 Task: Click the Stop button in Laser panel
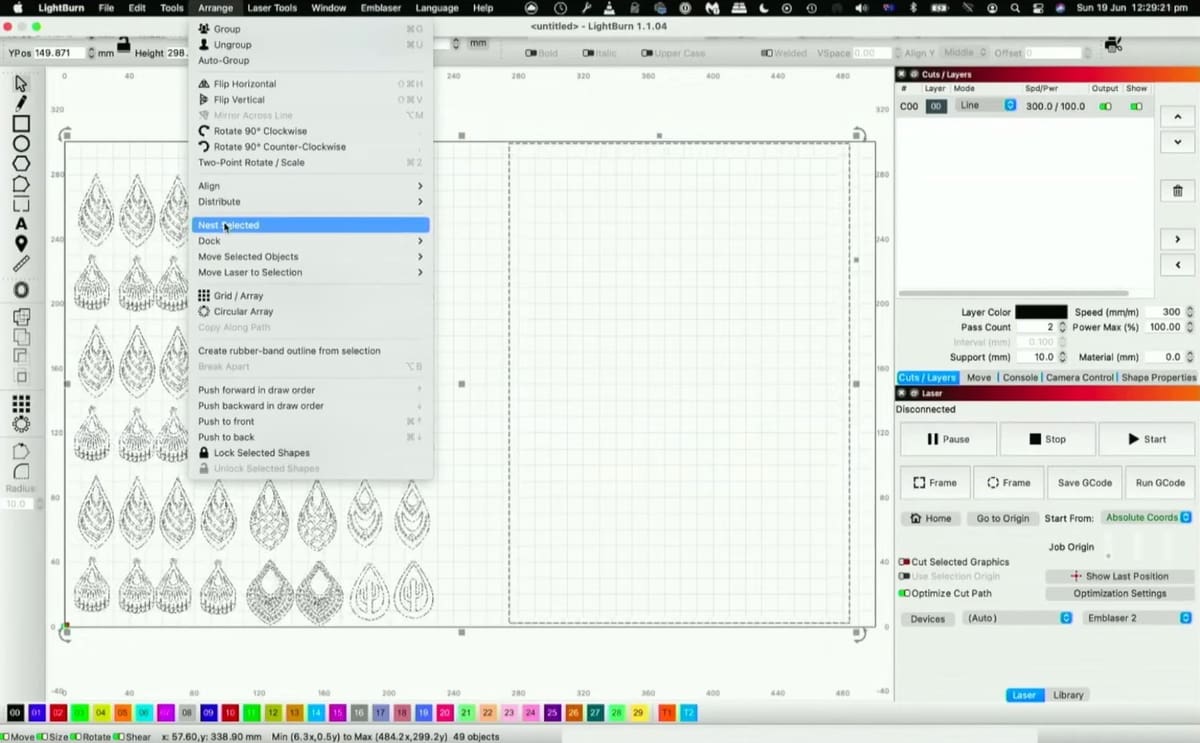(1047, 439)
